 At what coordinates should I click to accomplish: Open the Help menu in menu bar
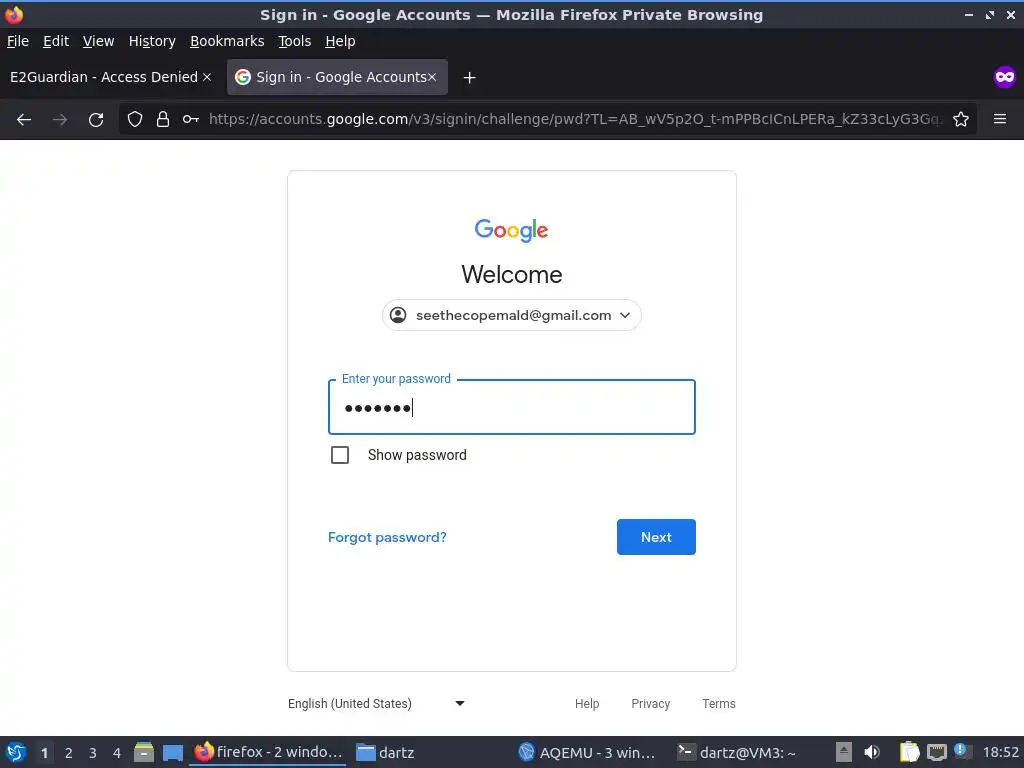click(340, 41)
